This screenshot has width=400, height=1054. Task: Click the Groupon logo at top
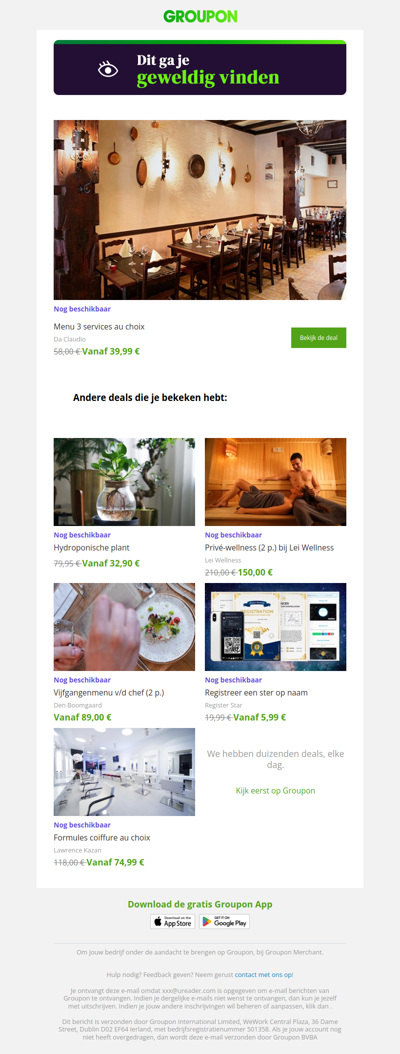(x=200, y=16)
